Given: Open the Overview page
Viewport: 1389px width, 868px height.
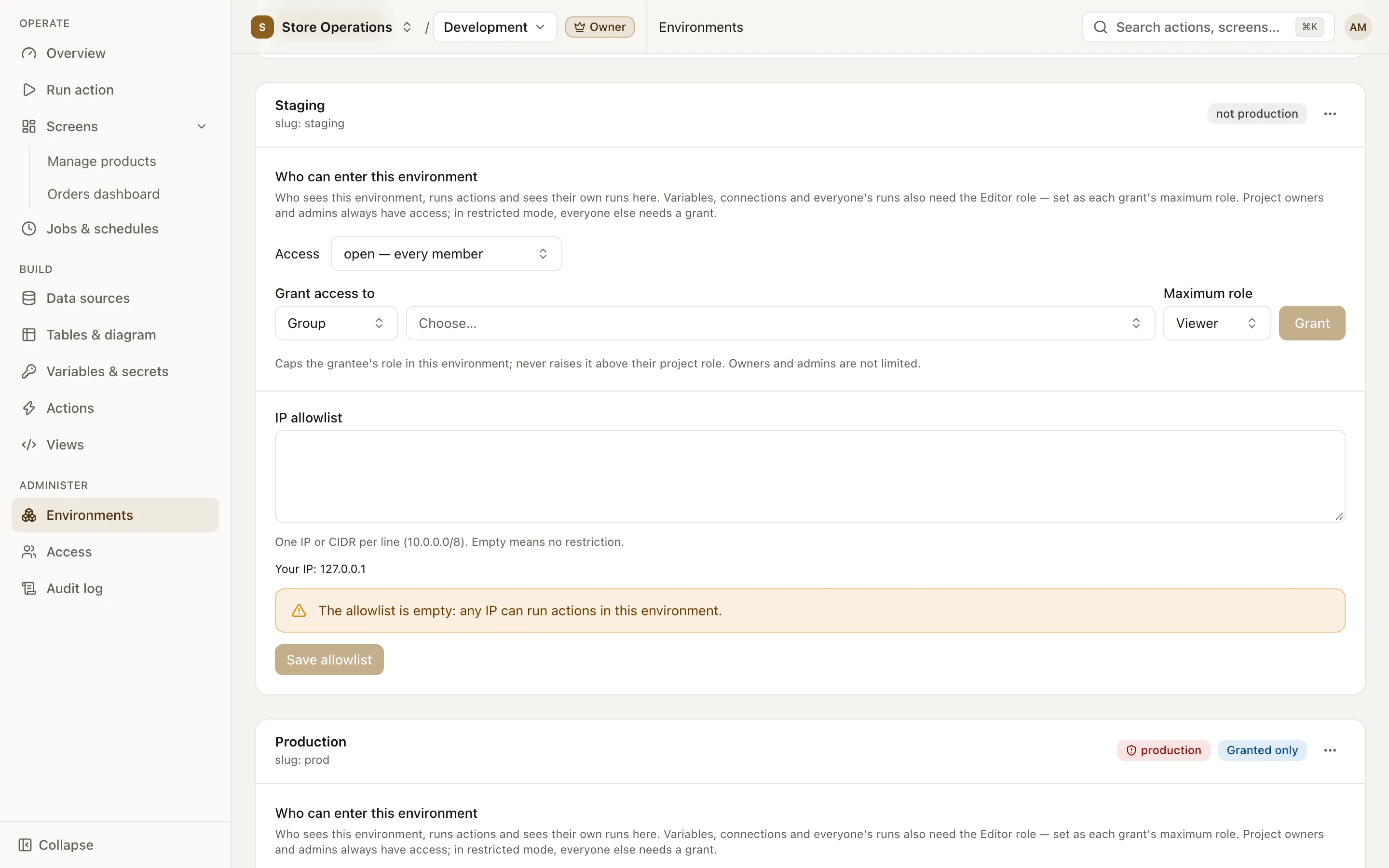Looking at the screenshot, I should click(115, 54).
